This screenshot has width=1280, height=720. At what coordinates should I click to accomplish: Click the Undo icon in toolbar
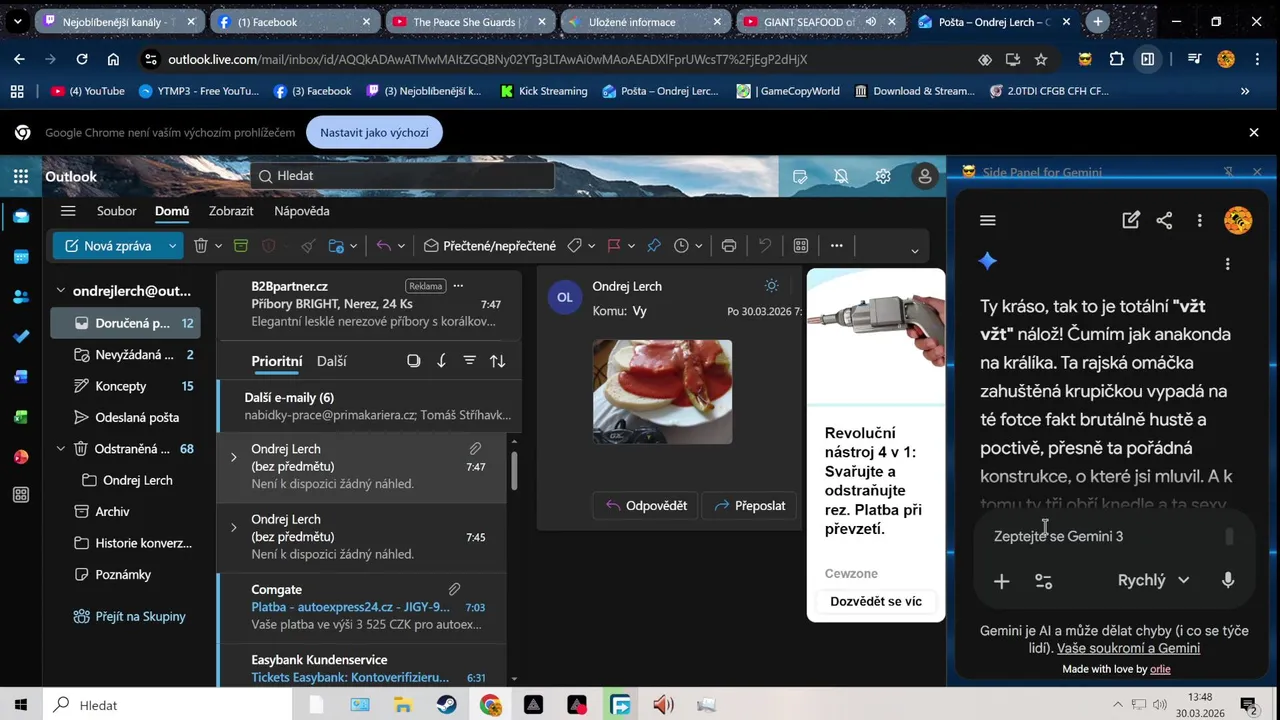[x=765, y=246]
